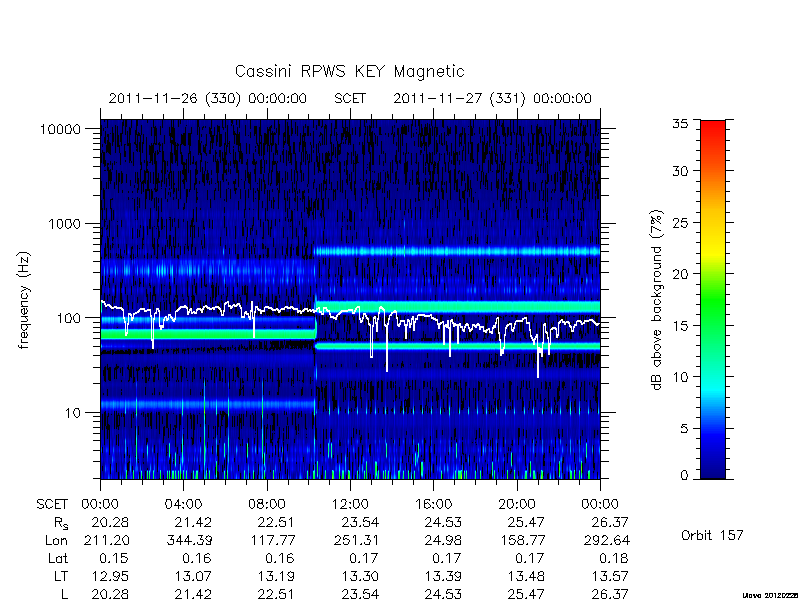800x600 pixels.
Task: Select the start date label 2011-11-26 (330) 00:00:00
Action: click(x=208, y=98)
